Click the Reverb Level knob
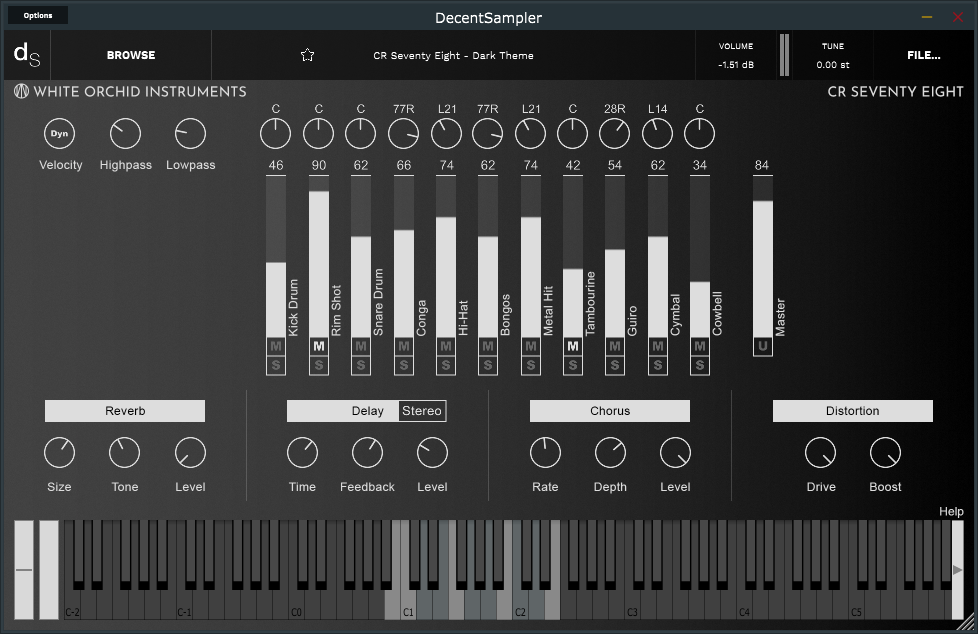This screenshot has height=634, width=978. 190,452
